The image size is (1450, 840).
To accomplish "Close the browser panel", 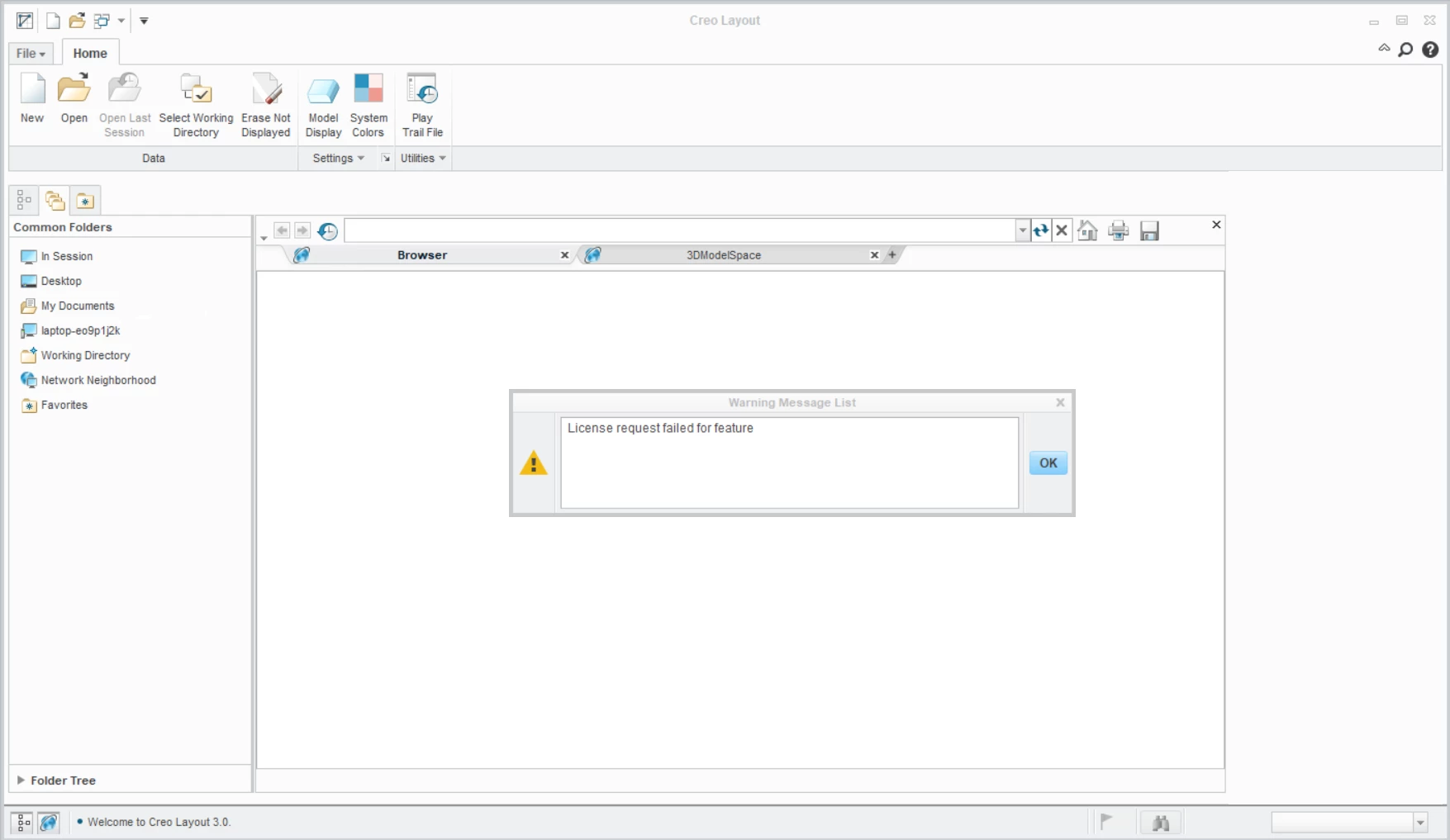I will pos(1216,225).
